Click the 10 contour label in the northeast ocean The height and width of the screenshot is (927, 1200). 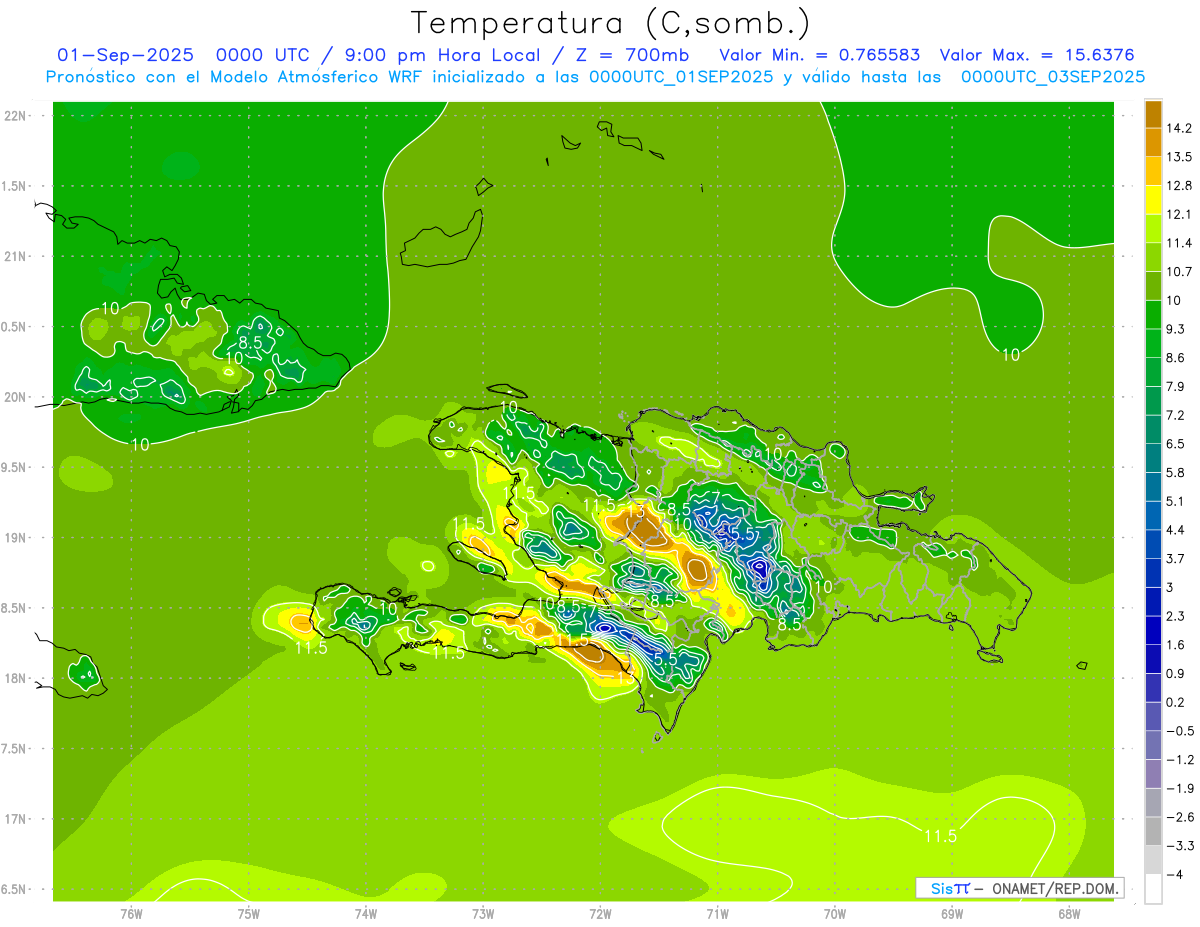click(1011, 354)
